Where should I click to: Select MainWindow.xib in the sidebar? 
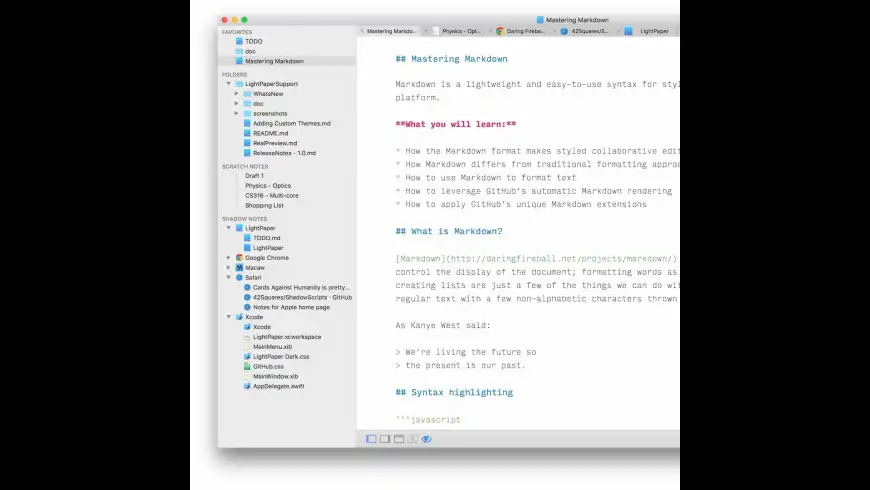tap(275, 376)
